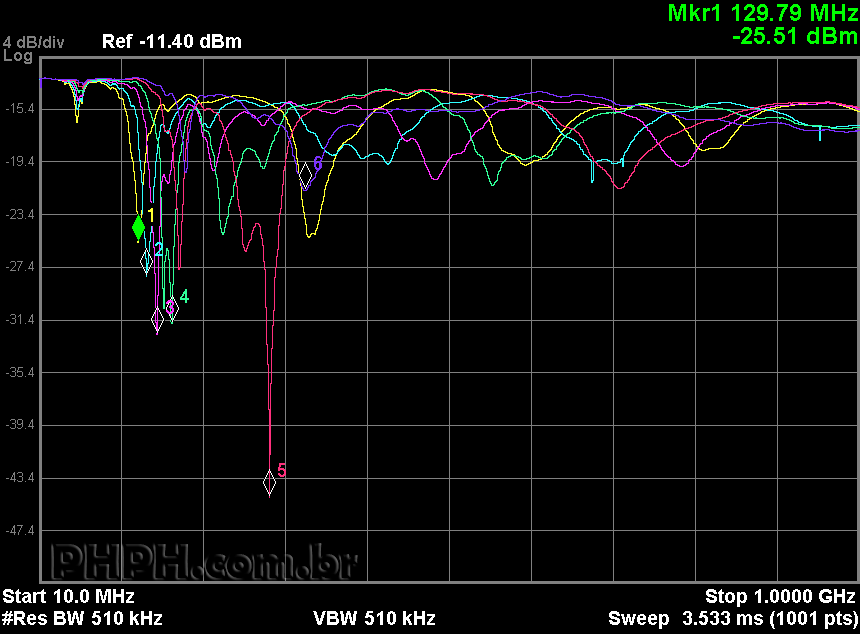Image resolution: width=860 pixels, height=634 pixels.
Task: Click the -43.4 dB y-axis label
Action: (20, 478)
